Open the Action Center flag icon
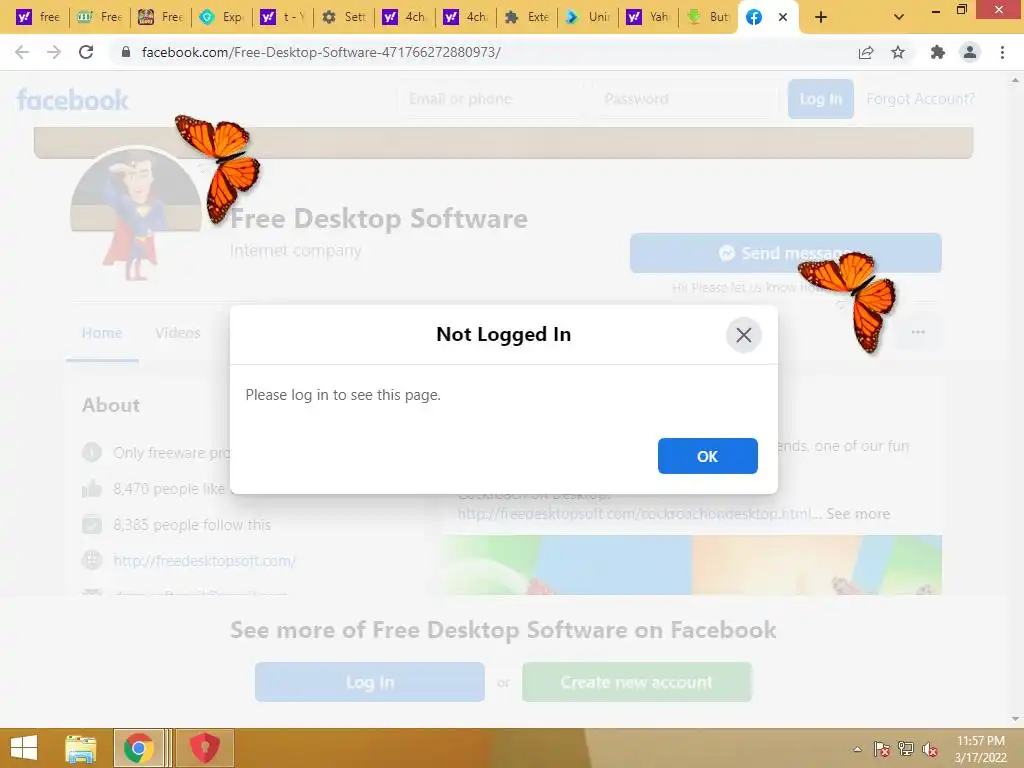 [x=882, y=749]
